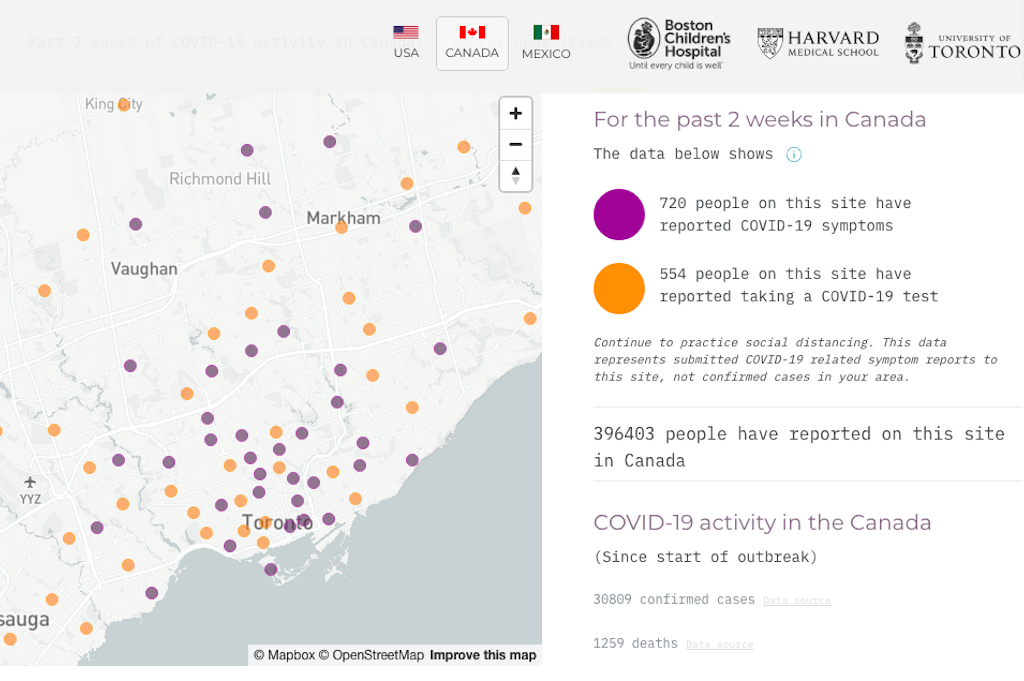Open the deaths data source link

[719, 645]
